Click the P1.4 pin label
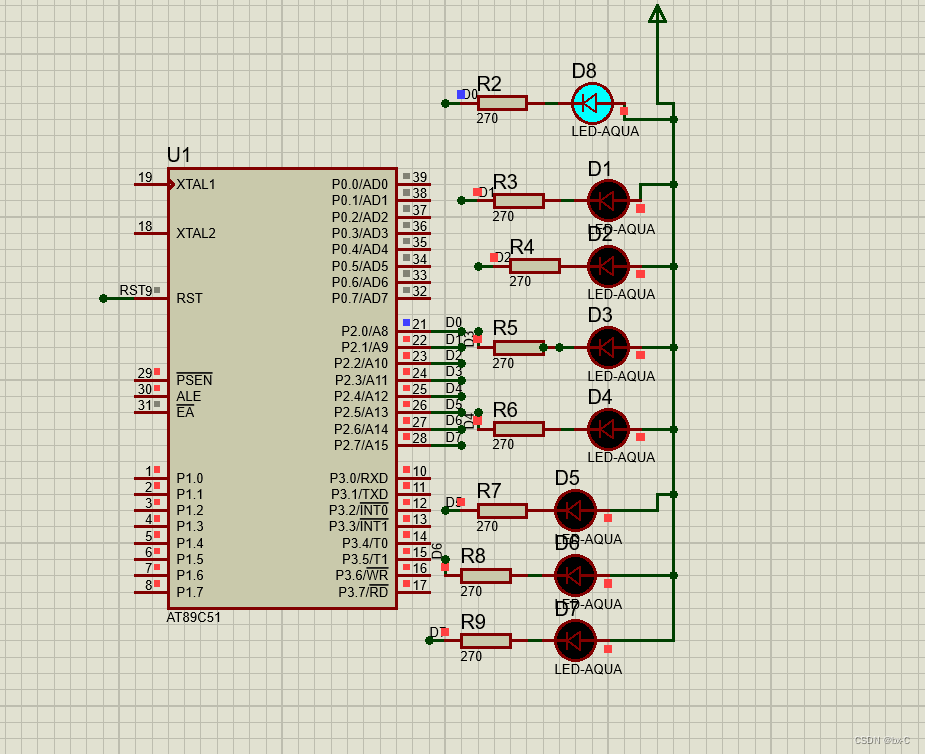This screenshot has width=925, height=754. tap(190, 543)
